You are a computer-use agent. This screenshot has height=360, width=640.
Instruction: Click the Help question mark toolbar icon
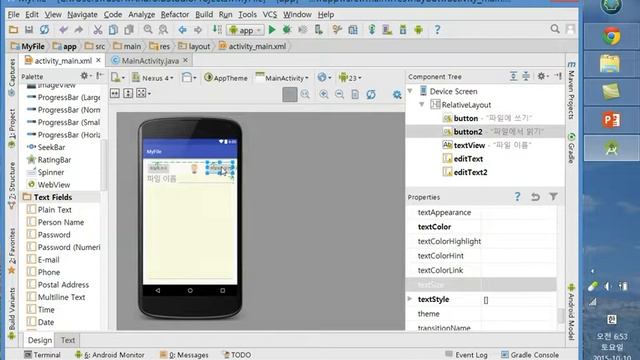click(437, 30)
